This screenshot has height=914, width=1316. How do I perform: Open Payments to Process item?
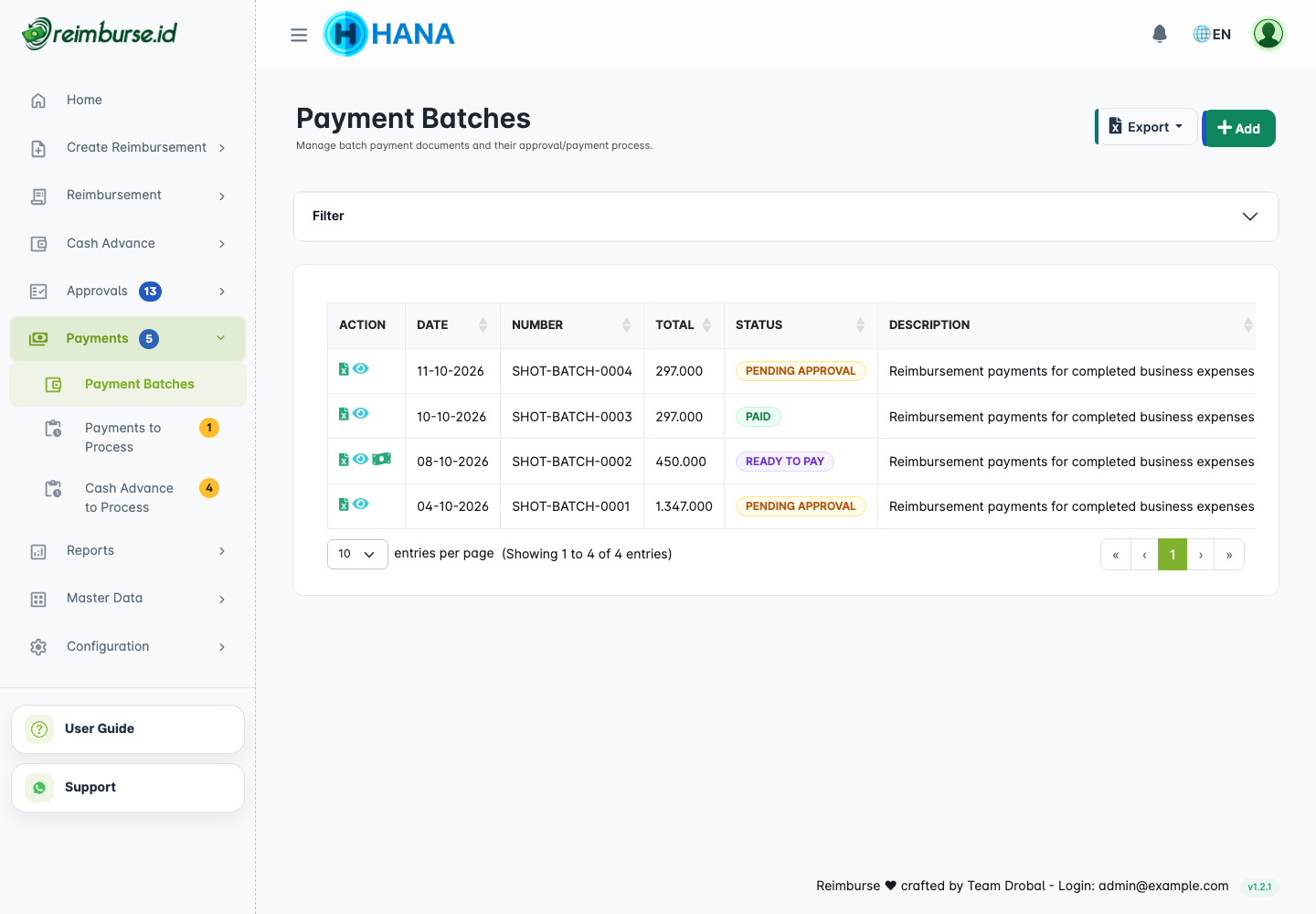(128, 437)
